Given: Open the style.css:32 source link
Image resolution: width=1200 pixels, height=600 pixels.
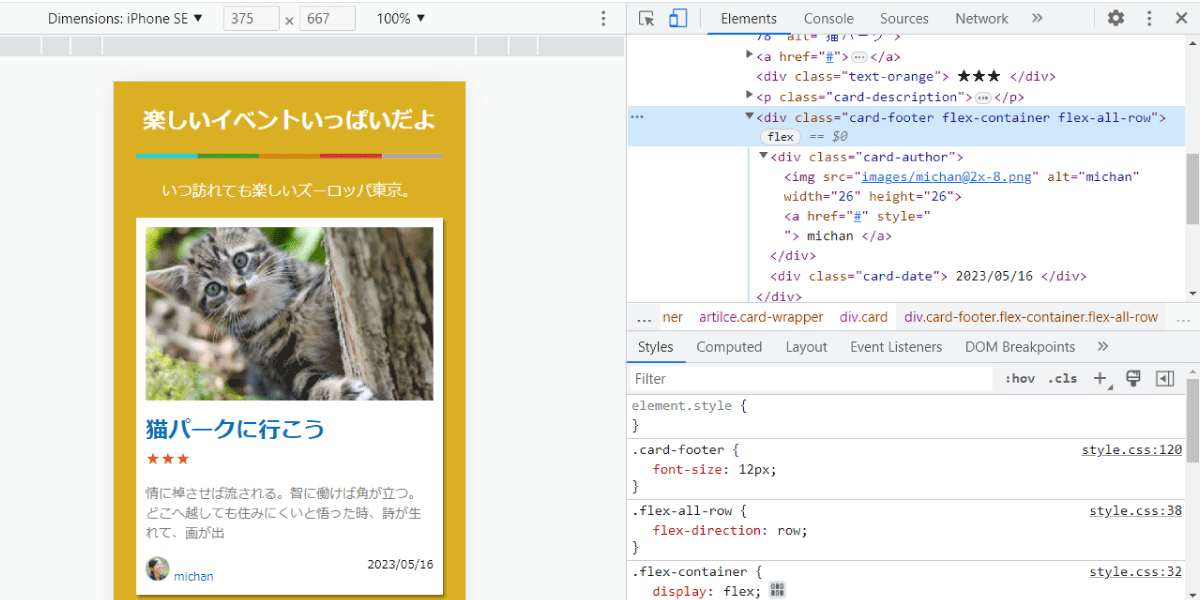Looking at the screenshot, I should [1135, 572].
